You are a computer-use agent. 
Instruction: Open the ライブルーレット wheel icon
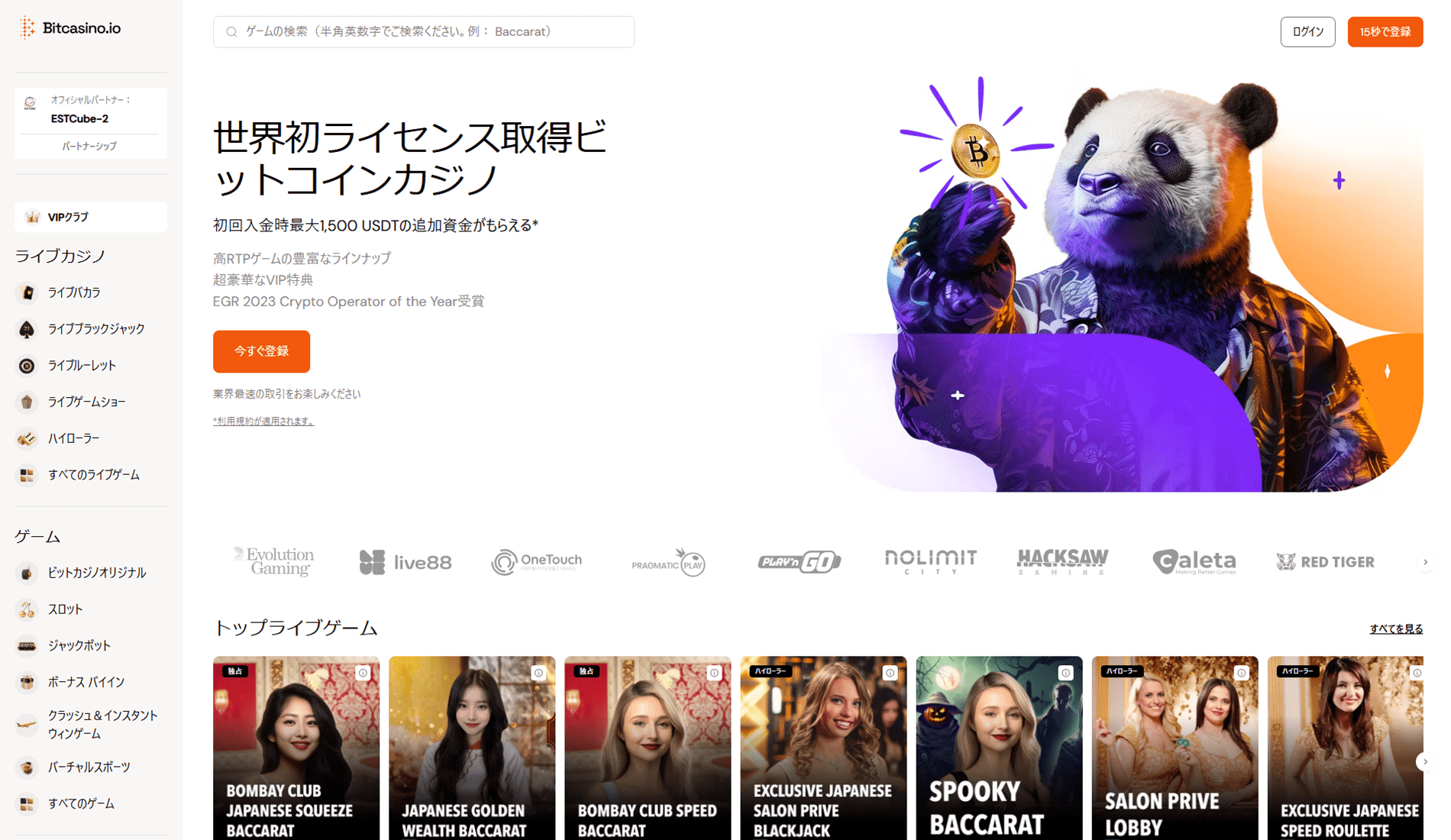[x=27, y=366]
